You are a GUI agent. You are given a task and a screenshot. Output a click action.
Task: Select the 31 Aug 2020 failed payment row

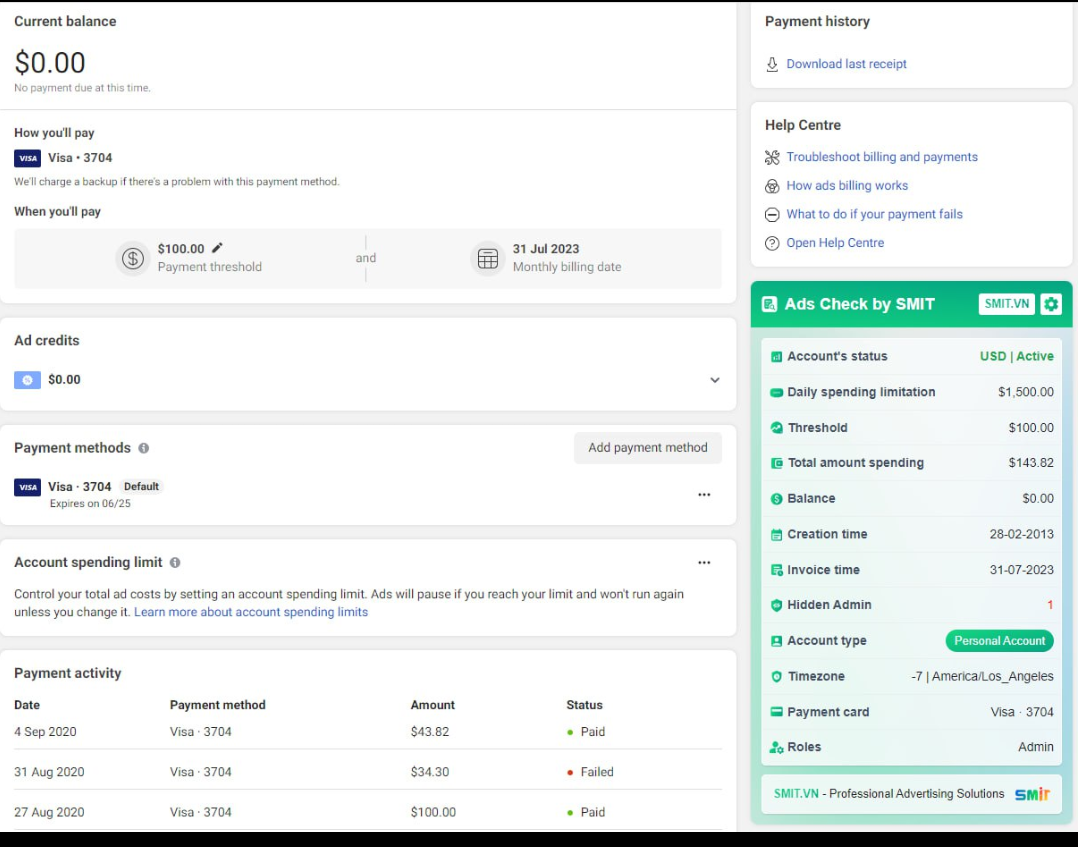coord(367,772)
